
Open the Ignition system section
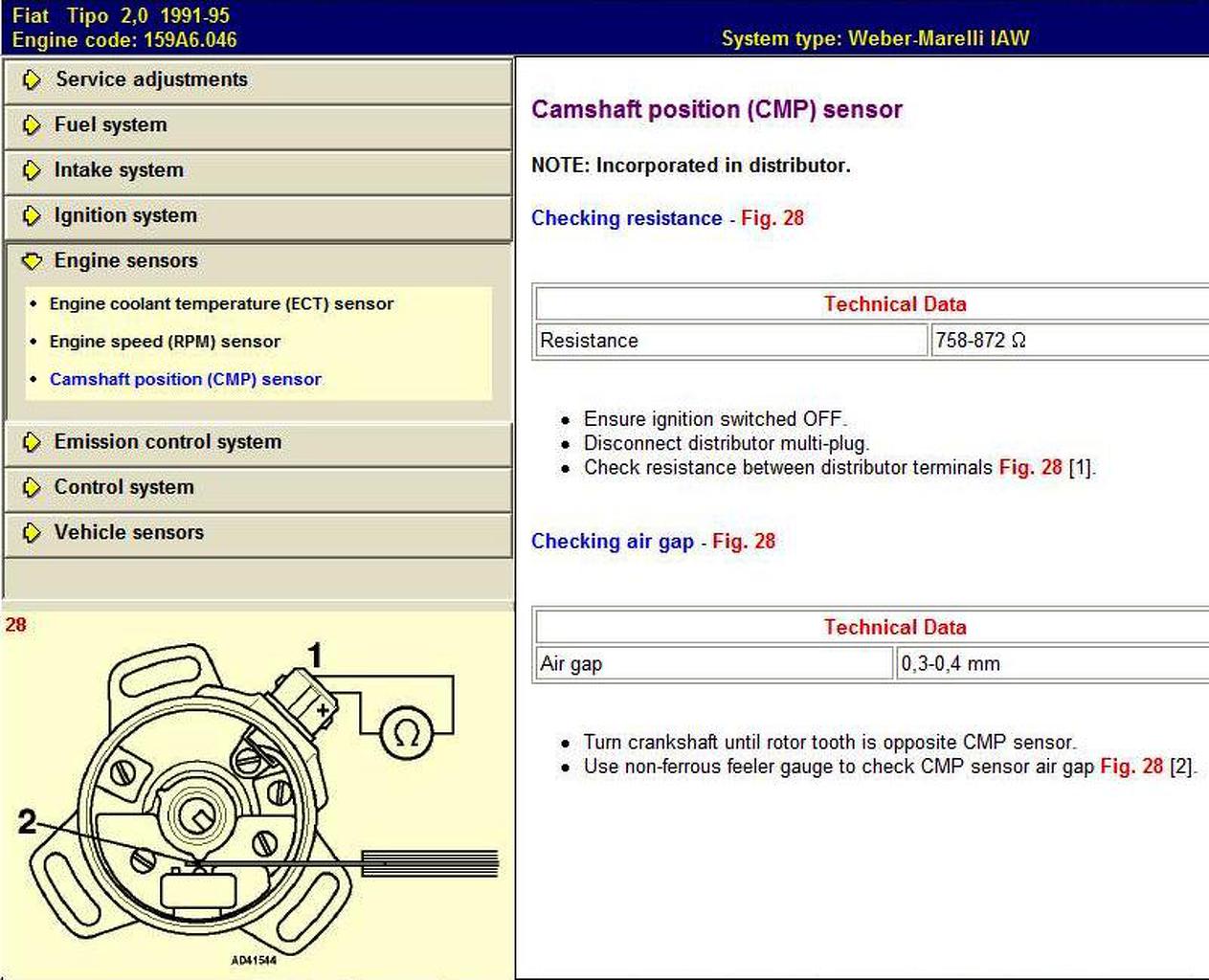257,215
